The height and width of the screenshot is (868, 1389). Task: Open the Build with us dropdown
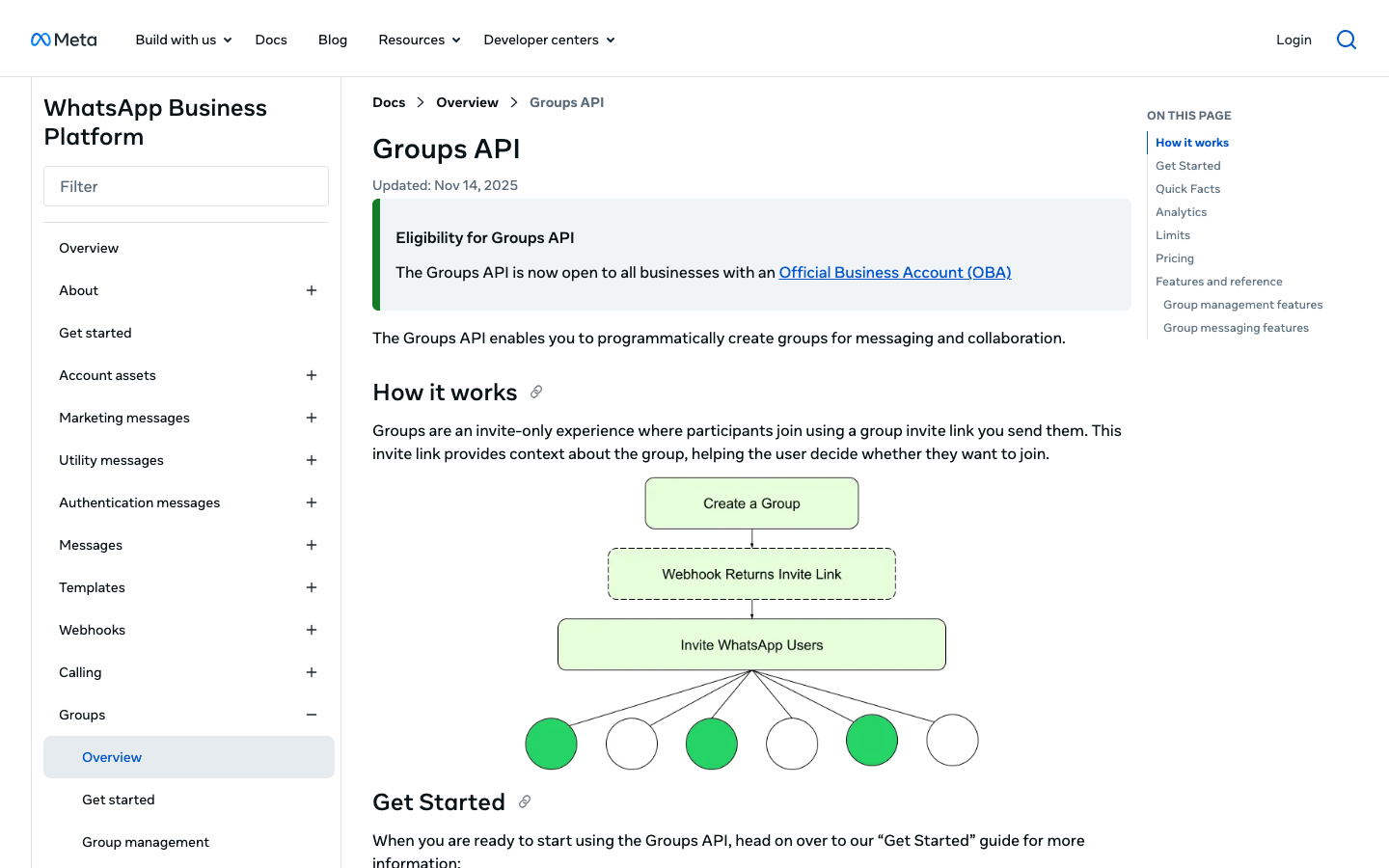[183, 40]
